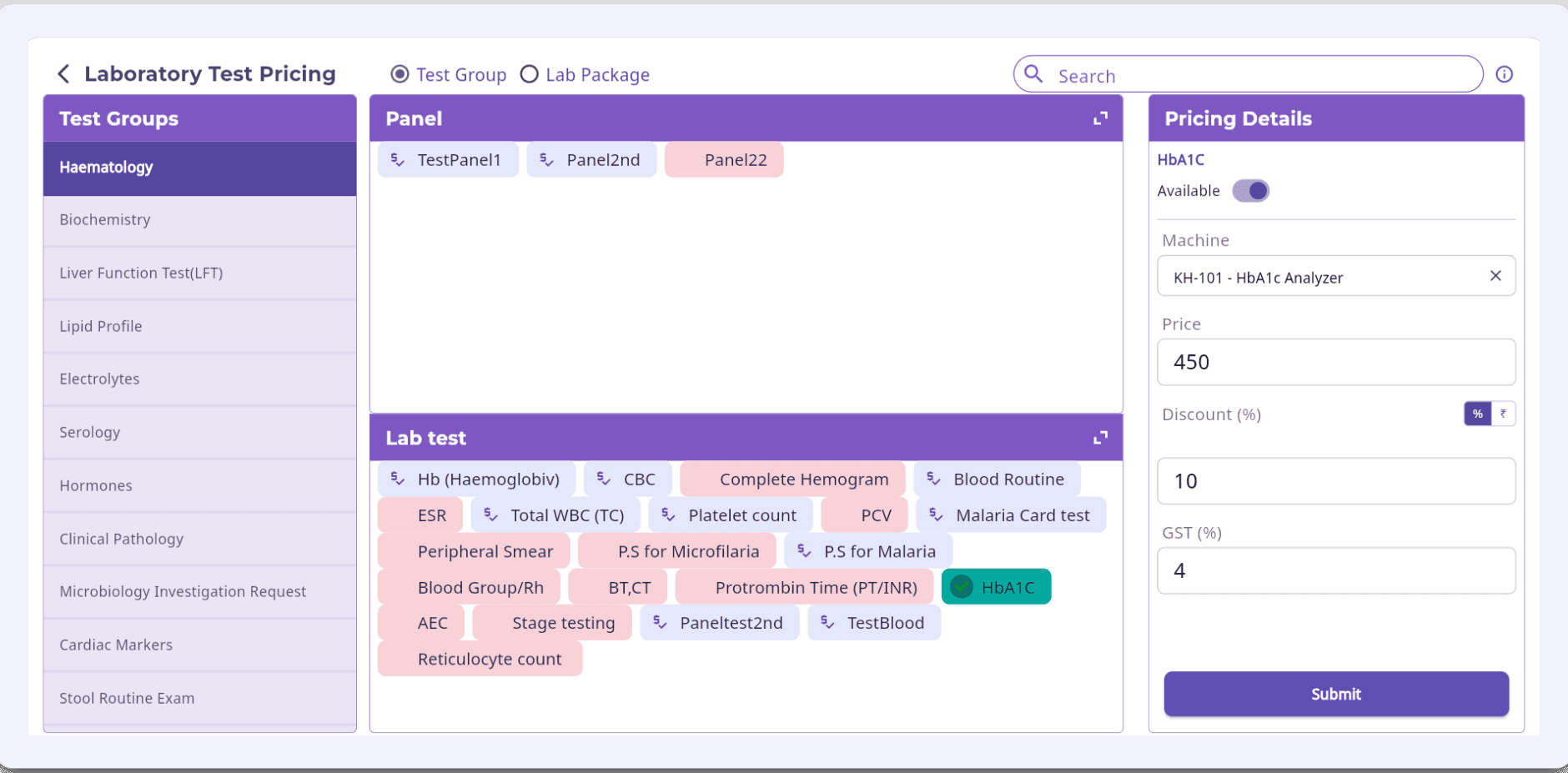Click the priced icon on Total WBC (TC)
The image size is (1568, 773).
tap(491, 514)
